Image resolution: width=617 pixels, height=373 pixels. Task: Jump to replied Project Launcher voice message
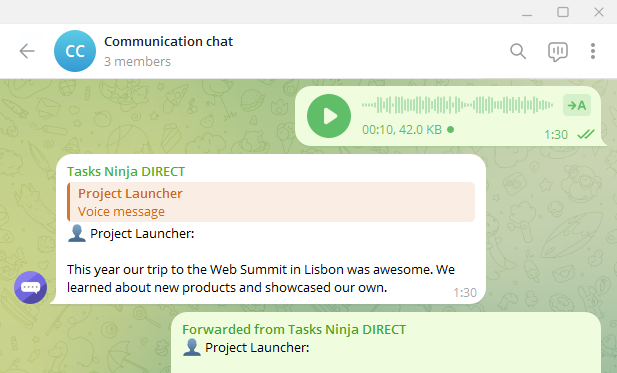[271, 202]
